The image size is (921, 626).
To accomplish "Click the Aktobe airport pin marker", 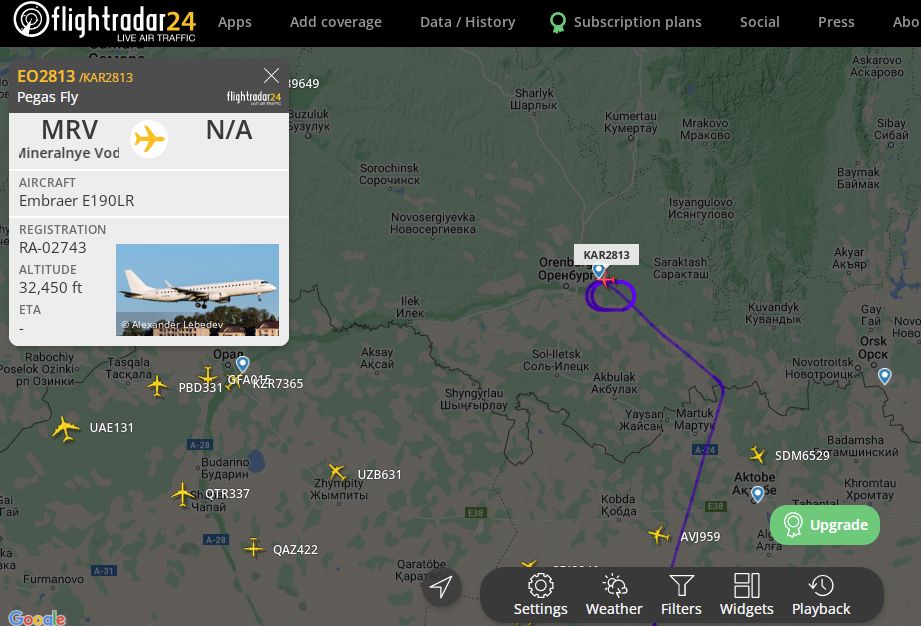I will coord(758,494).
